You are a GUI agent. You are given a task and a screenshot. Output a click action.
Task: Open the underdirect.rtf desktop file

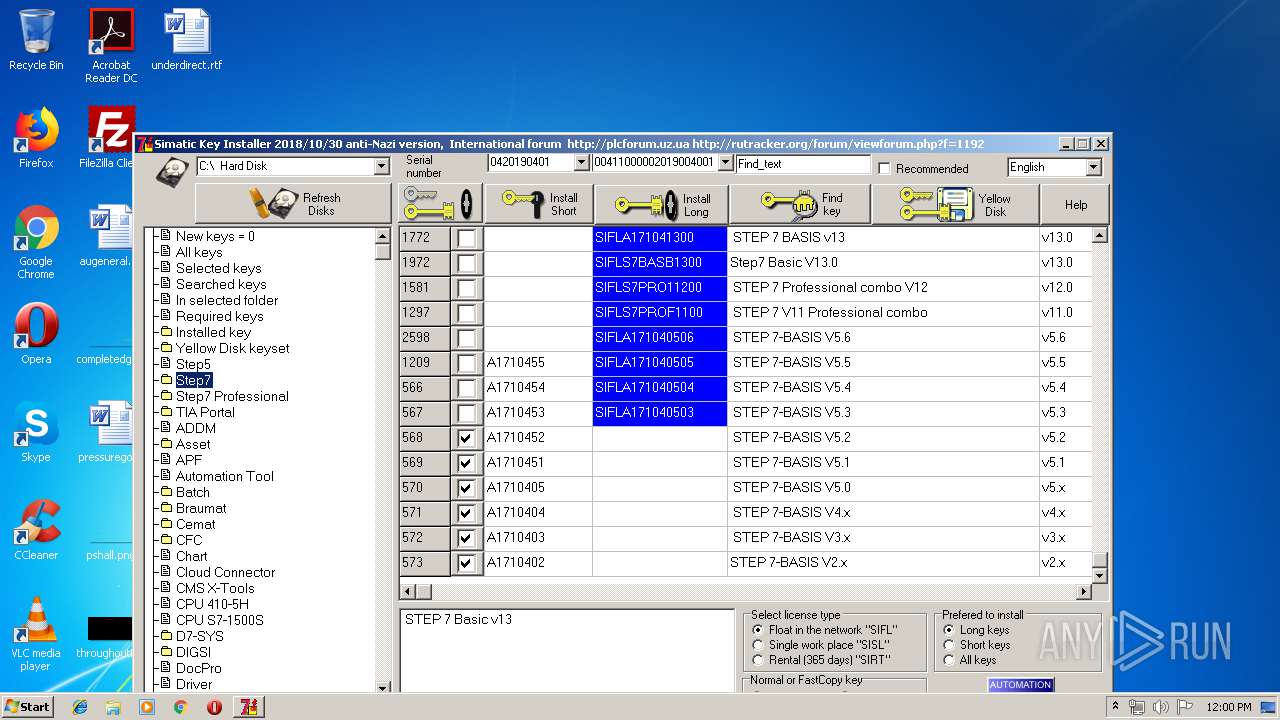pos(187,40)
